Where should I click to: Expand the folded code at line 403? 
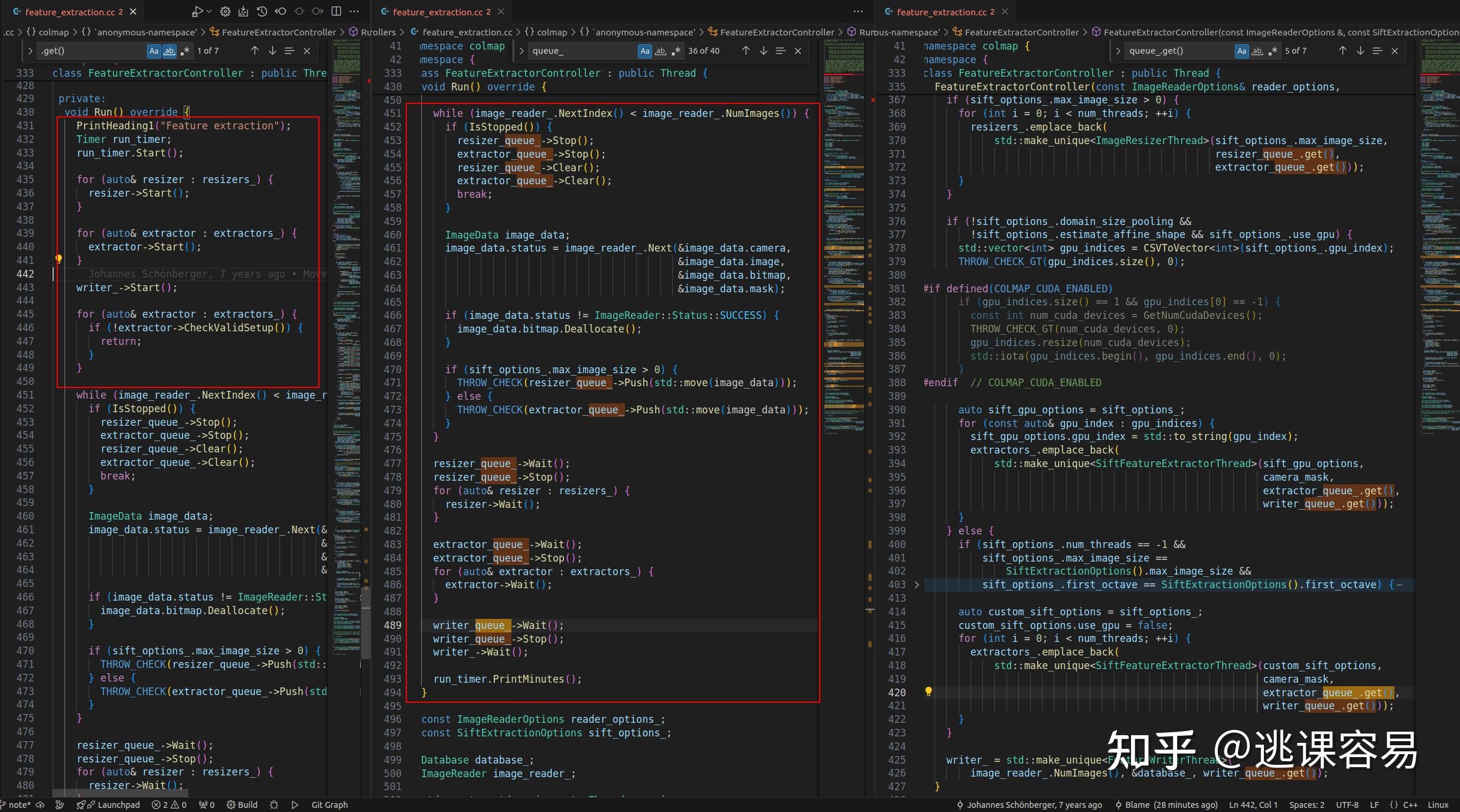916,585
